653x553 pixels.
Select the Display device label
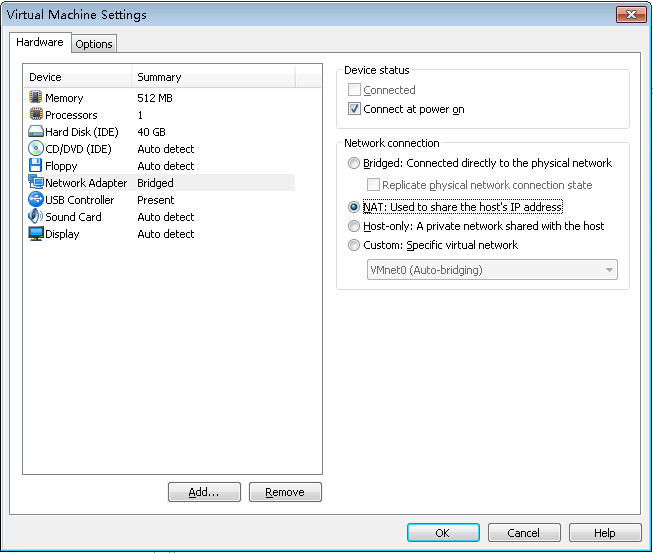[62, 234]
